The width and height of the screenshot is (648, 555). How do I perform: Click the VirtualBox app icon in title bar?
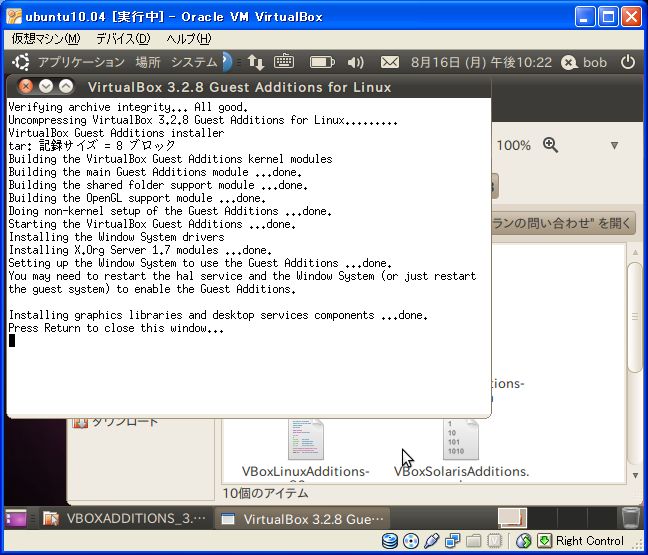pos(14,17)
